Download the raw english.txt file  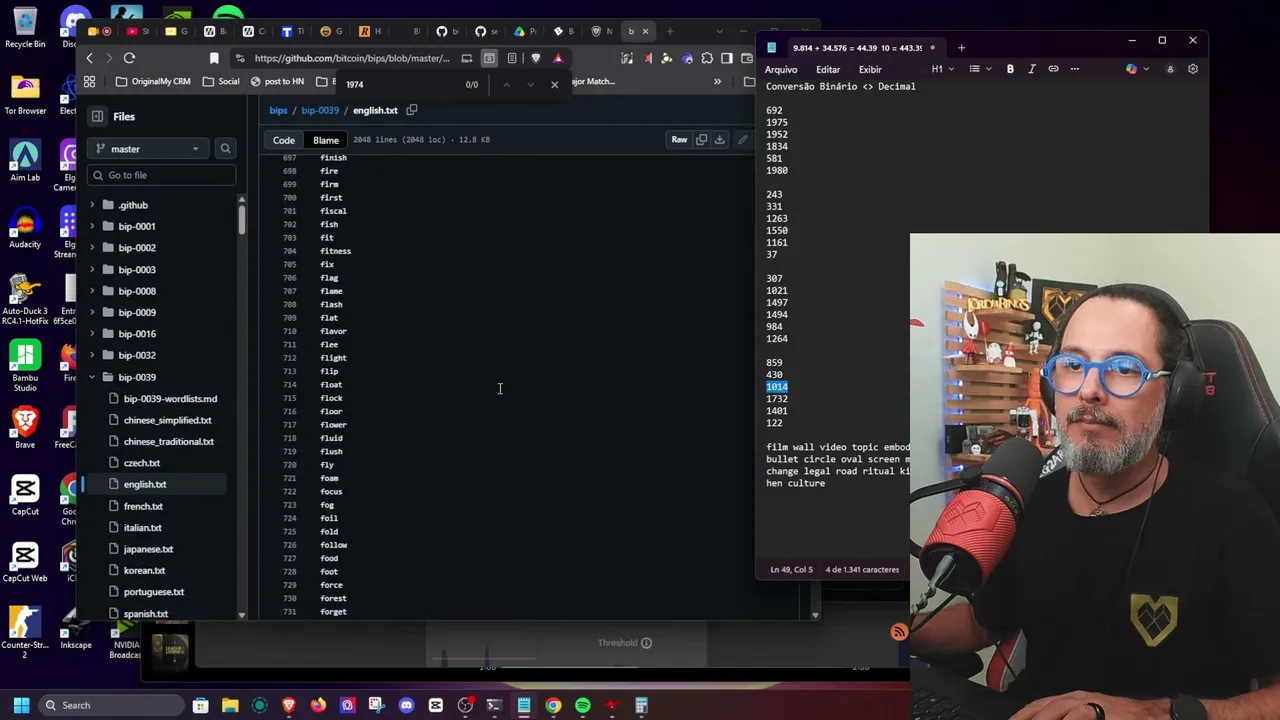coord(719,140)
